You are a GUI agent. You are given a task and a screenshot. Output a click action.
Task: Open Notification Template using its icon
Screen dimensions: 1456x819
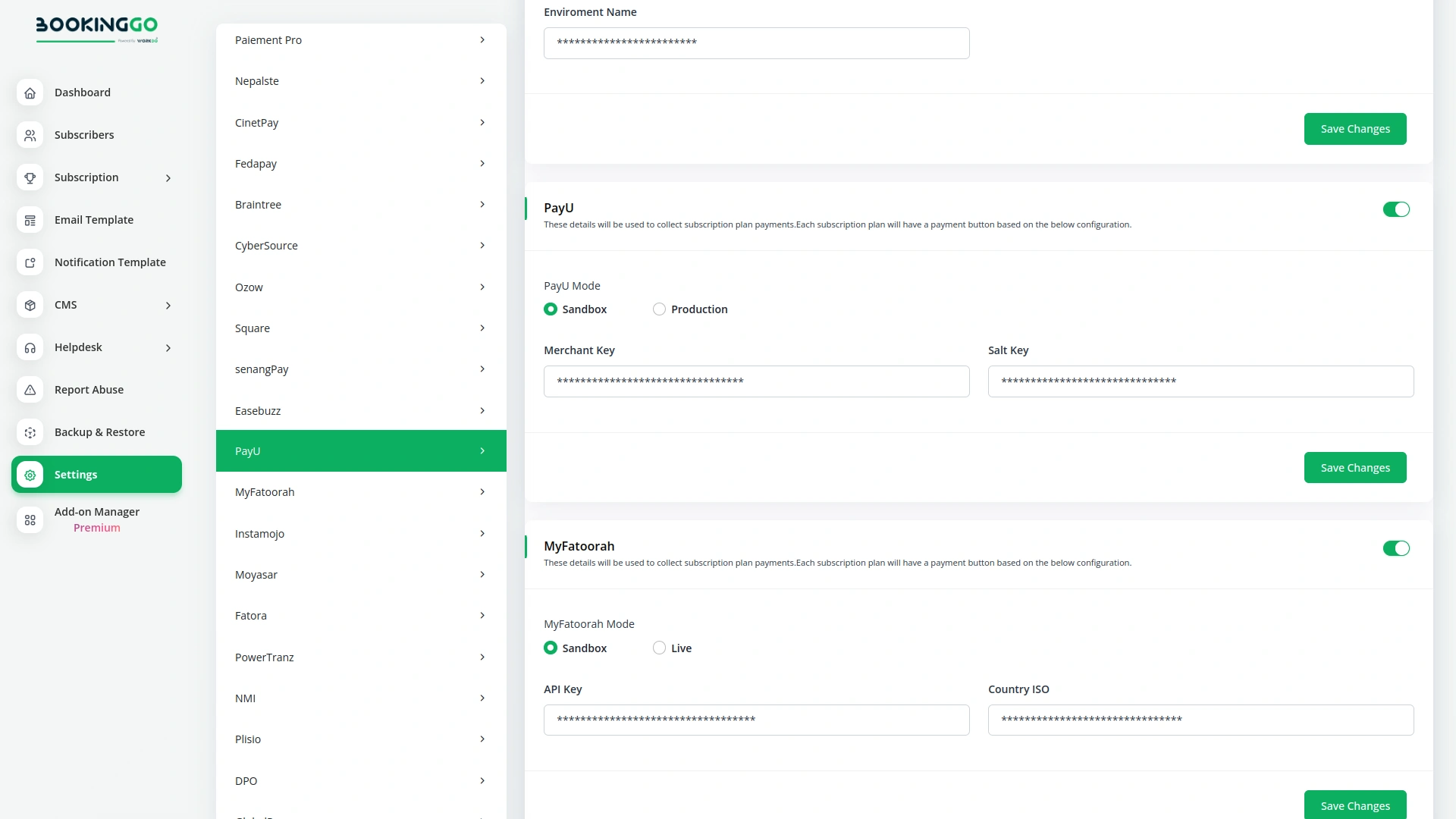[x=30, y=262]
